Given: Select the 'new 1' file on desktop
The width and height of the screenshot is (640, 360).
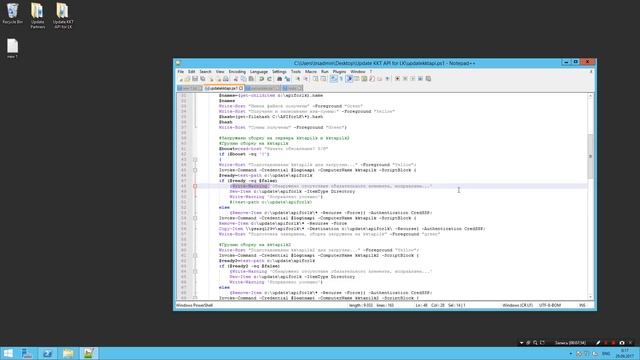Looking at the screenshot, I should point(13,49).
